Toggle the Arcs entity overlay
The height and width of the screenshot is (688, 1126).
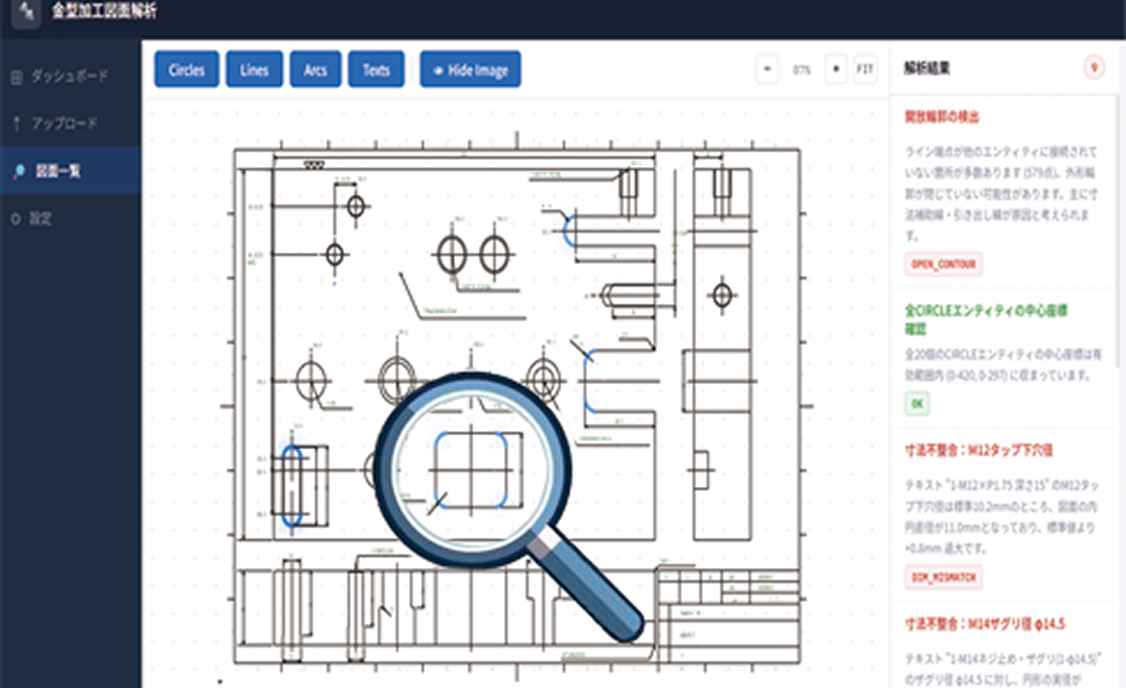pyautogui.click(x=316, y=70)
